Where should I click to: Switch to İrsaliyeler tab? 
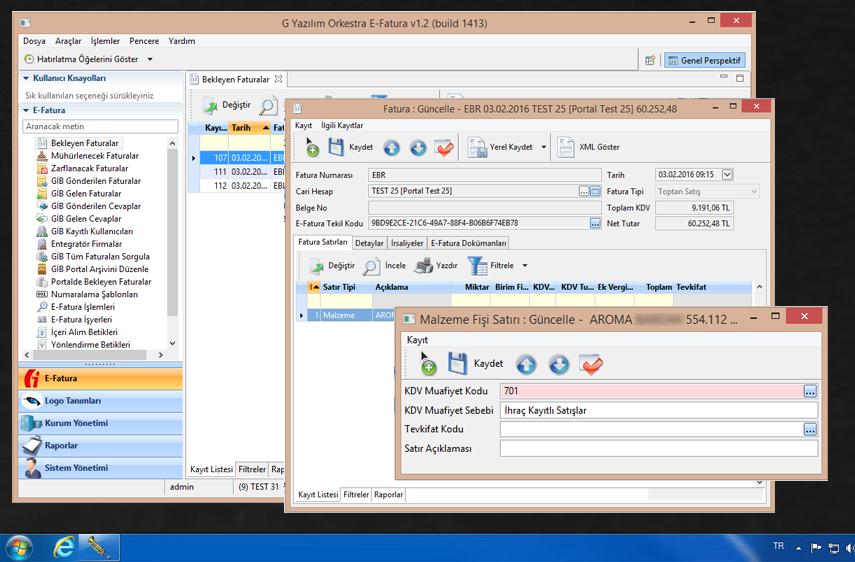pos(407,243)
